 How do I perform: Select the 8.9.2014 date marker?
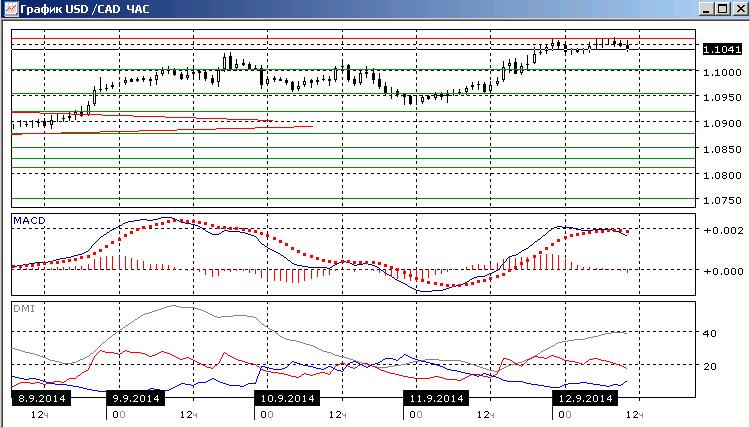pos(42,398)
